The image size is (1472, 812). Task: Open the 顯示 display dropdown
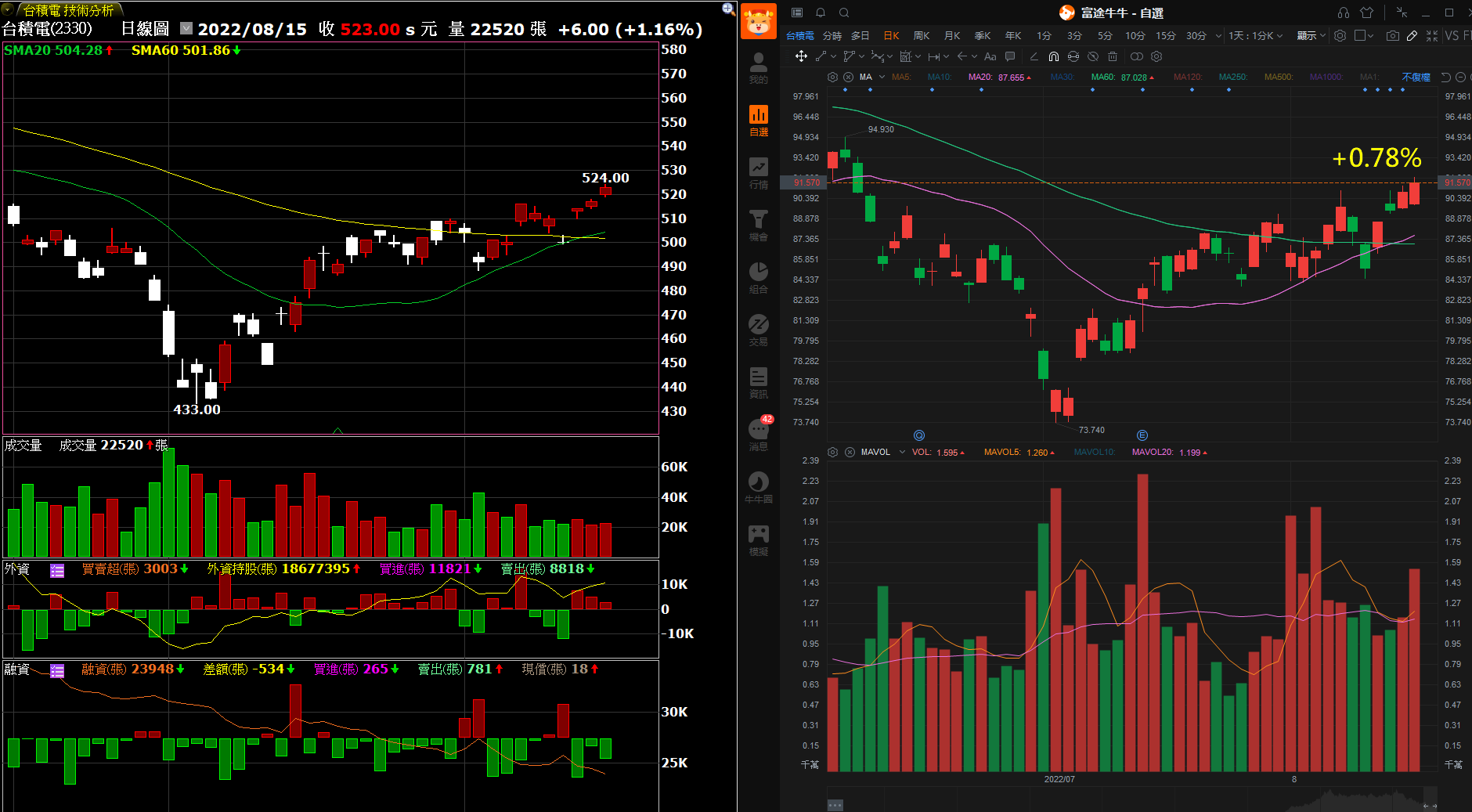1311,36
